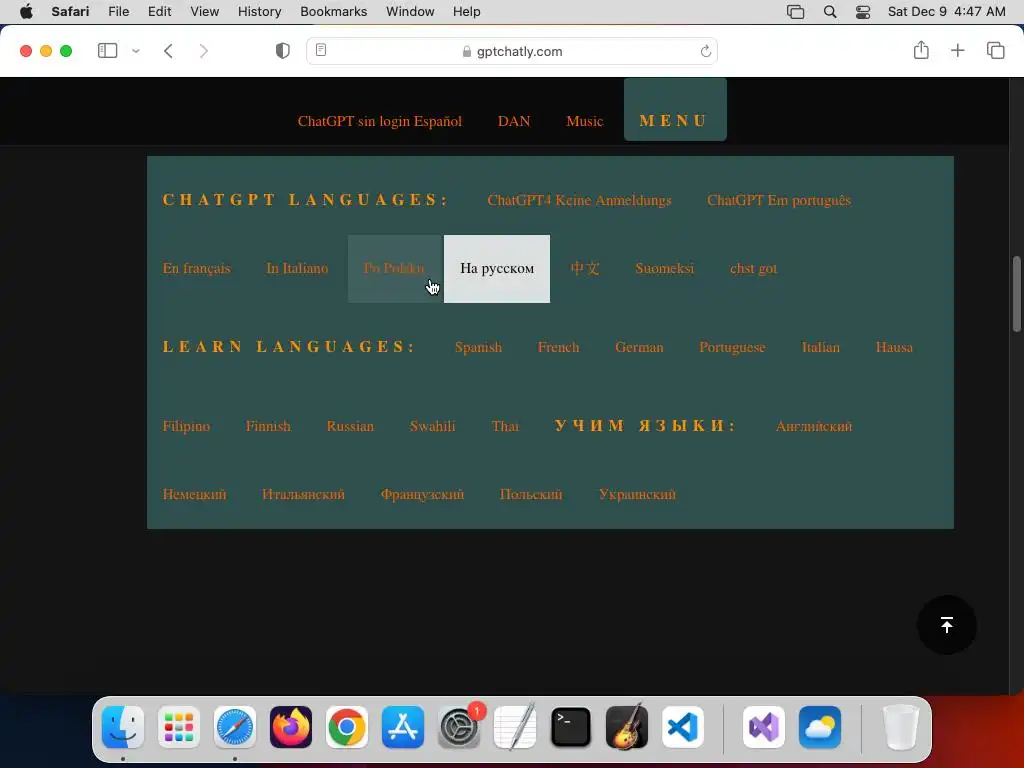1024x768 pixels.
Task: Toggle Reader view in the address bar
Action: click(x=321, y=50)
